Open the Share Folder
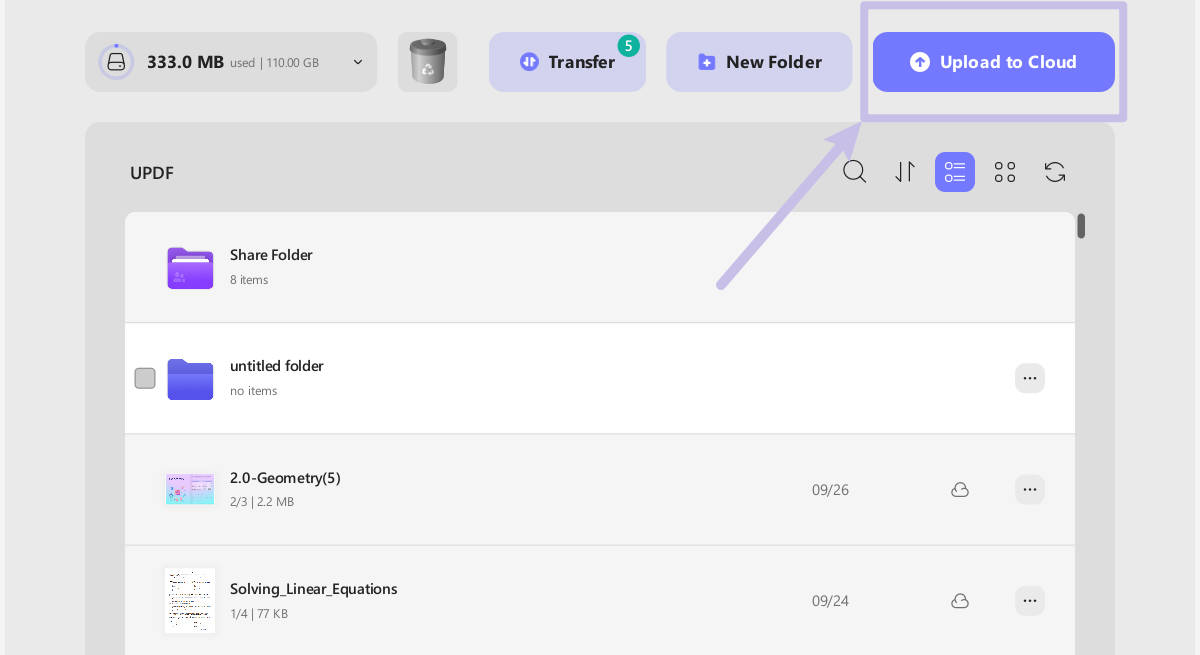 [x=271, y=255]
